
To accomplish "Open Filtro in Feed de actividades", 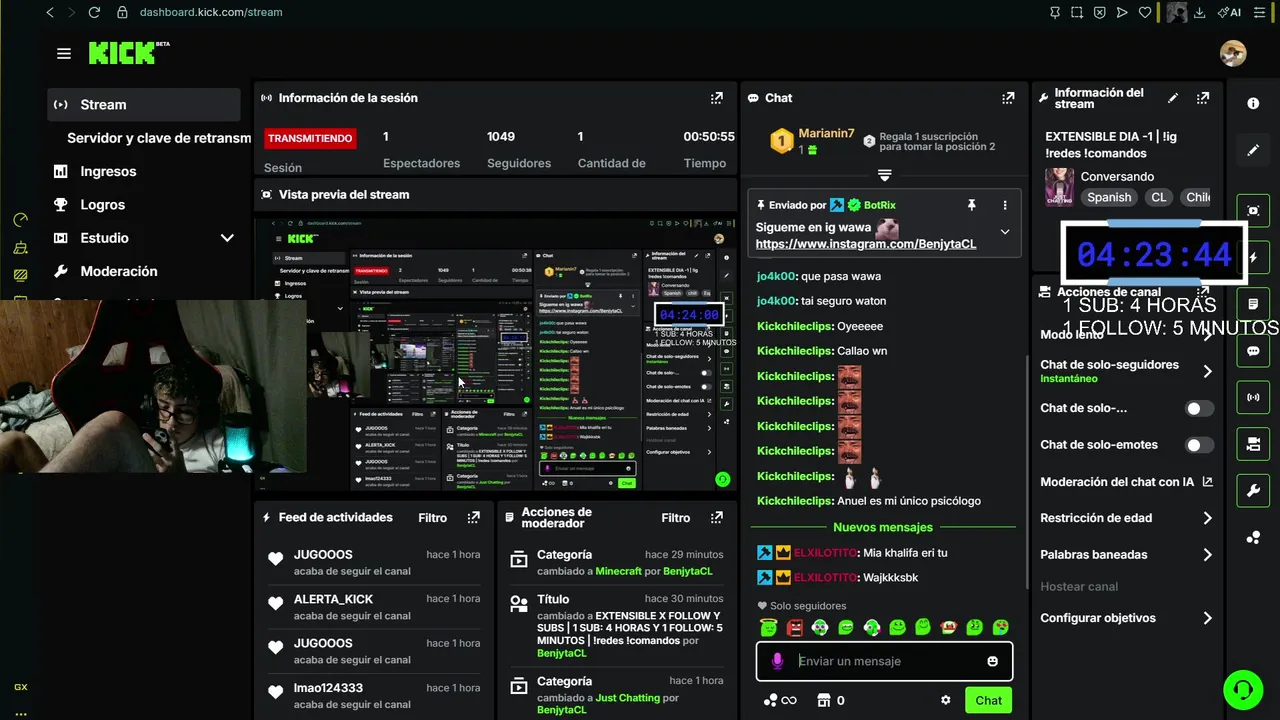I will pyautogui.click(x=432, y=517).
